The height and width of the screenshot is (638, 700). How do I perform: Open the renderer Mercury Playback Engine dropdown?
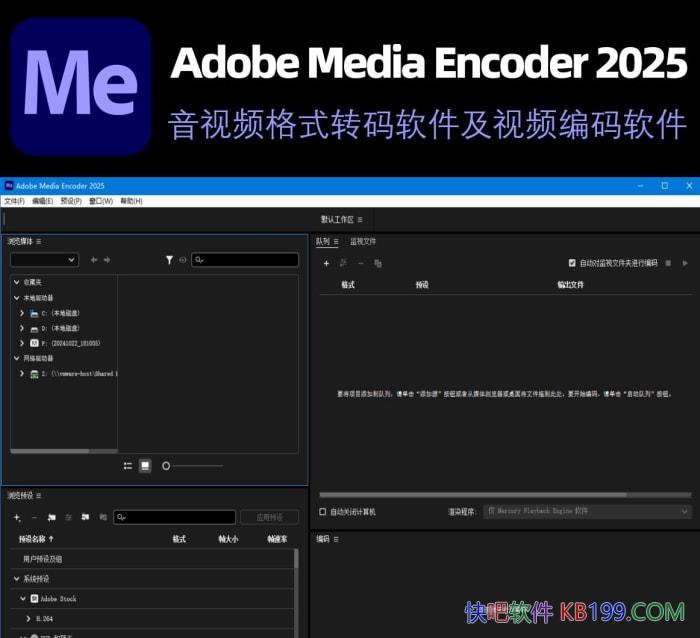586,511
